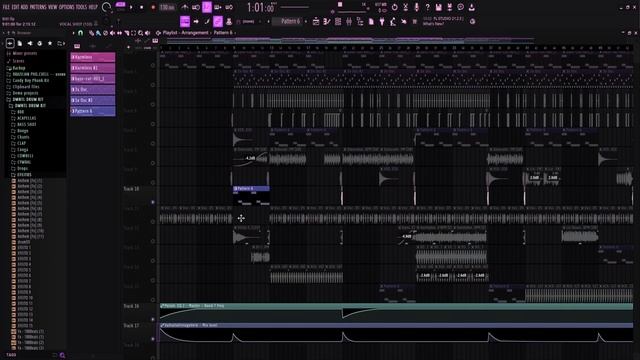Select the playlist draw pencil tool
This screenshot has width=640, height=360.
coord(91,33)
